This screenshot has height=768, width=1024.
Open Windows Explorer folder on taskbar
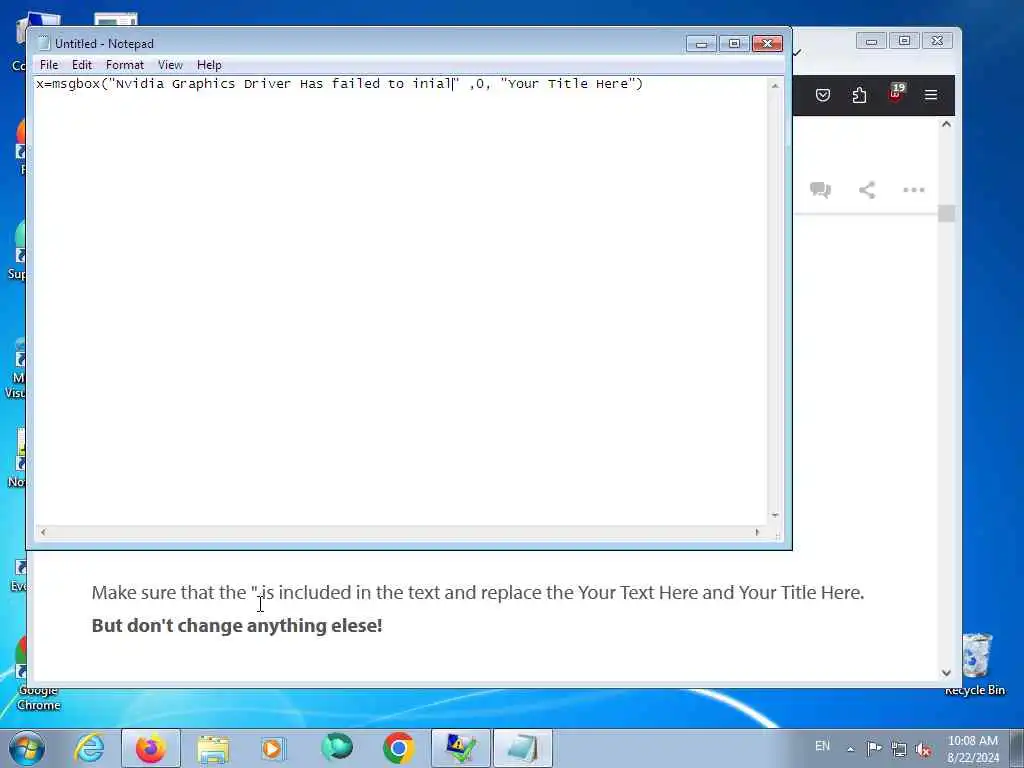coord(213,749)
